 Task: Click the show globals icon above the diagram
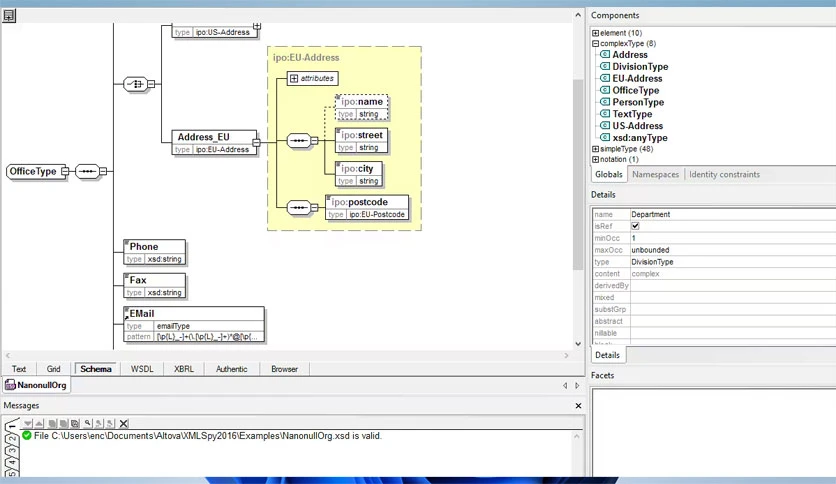point(9,15)
